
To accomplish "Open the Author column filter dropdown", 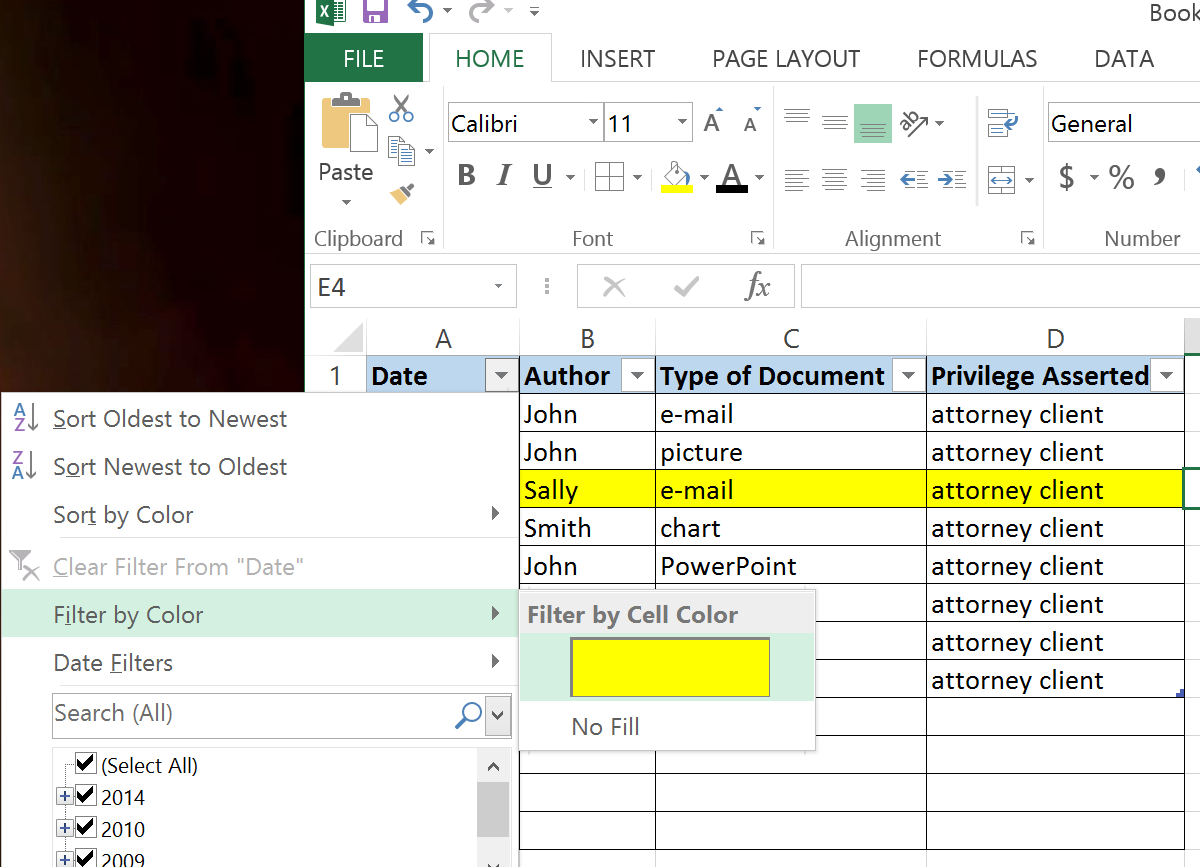I will 637,375.
